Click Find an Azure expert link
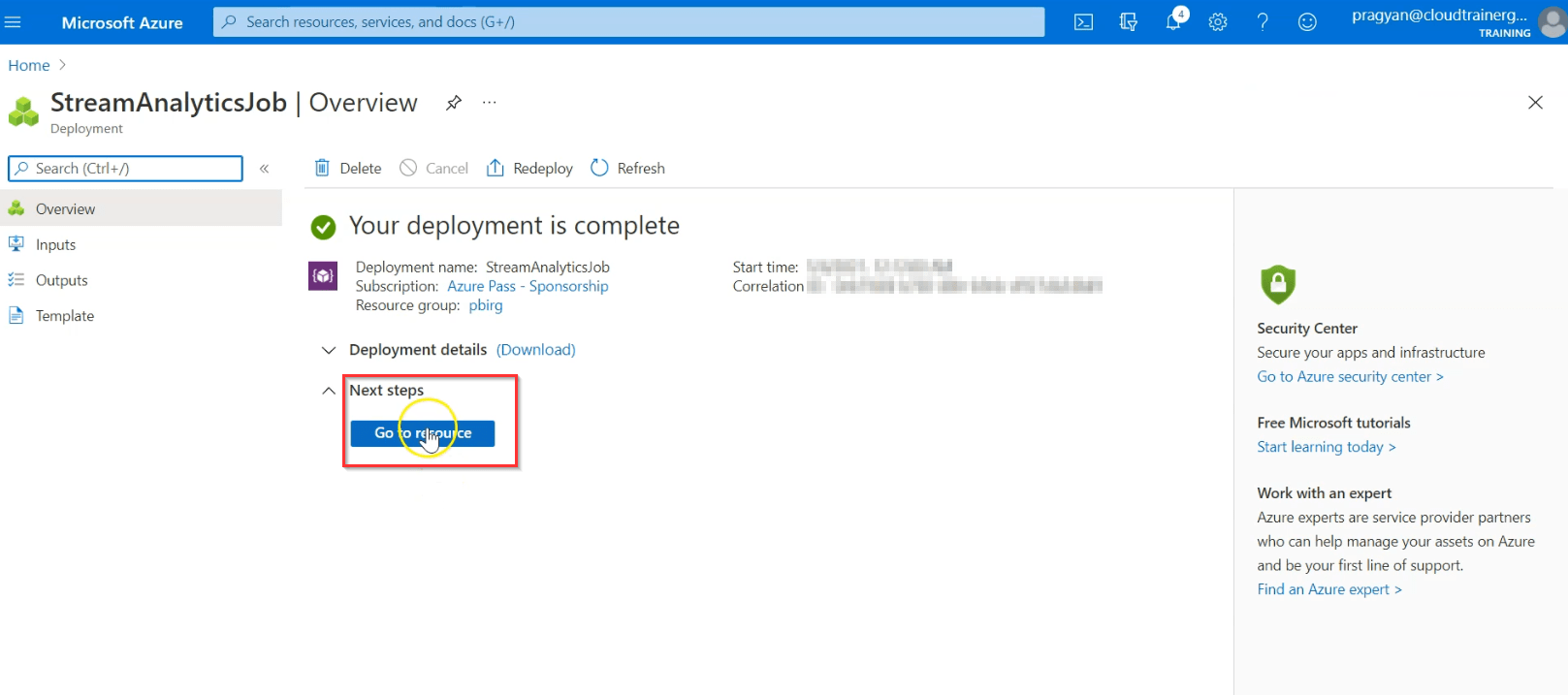Screen dimensions: 1568x695 tap(1329, 589)
